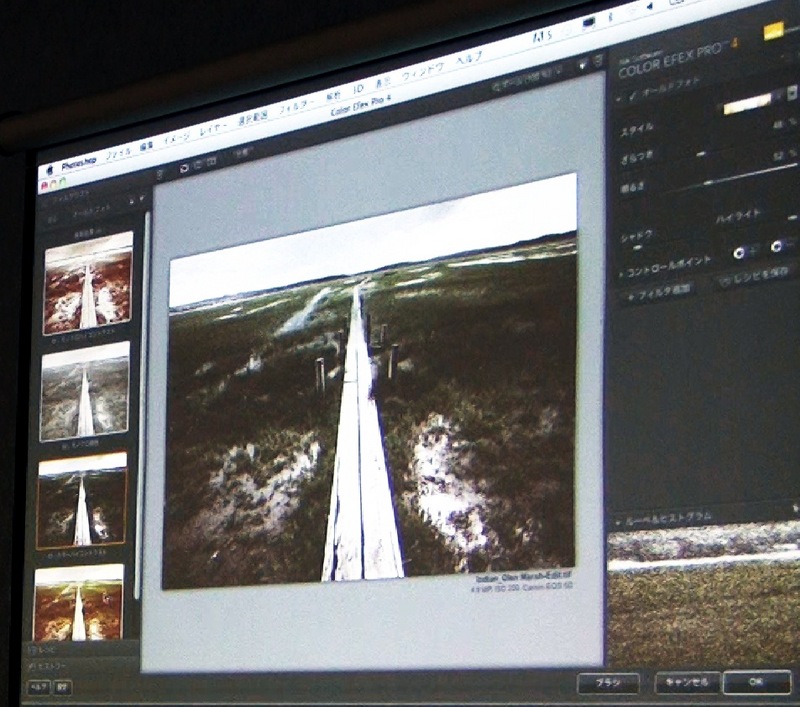This screenshot has height=707, width=800.
Task: Click the yellow Nikon logo icon
Action: pos(773,31)
